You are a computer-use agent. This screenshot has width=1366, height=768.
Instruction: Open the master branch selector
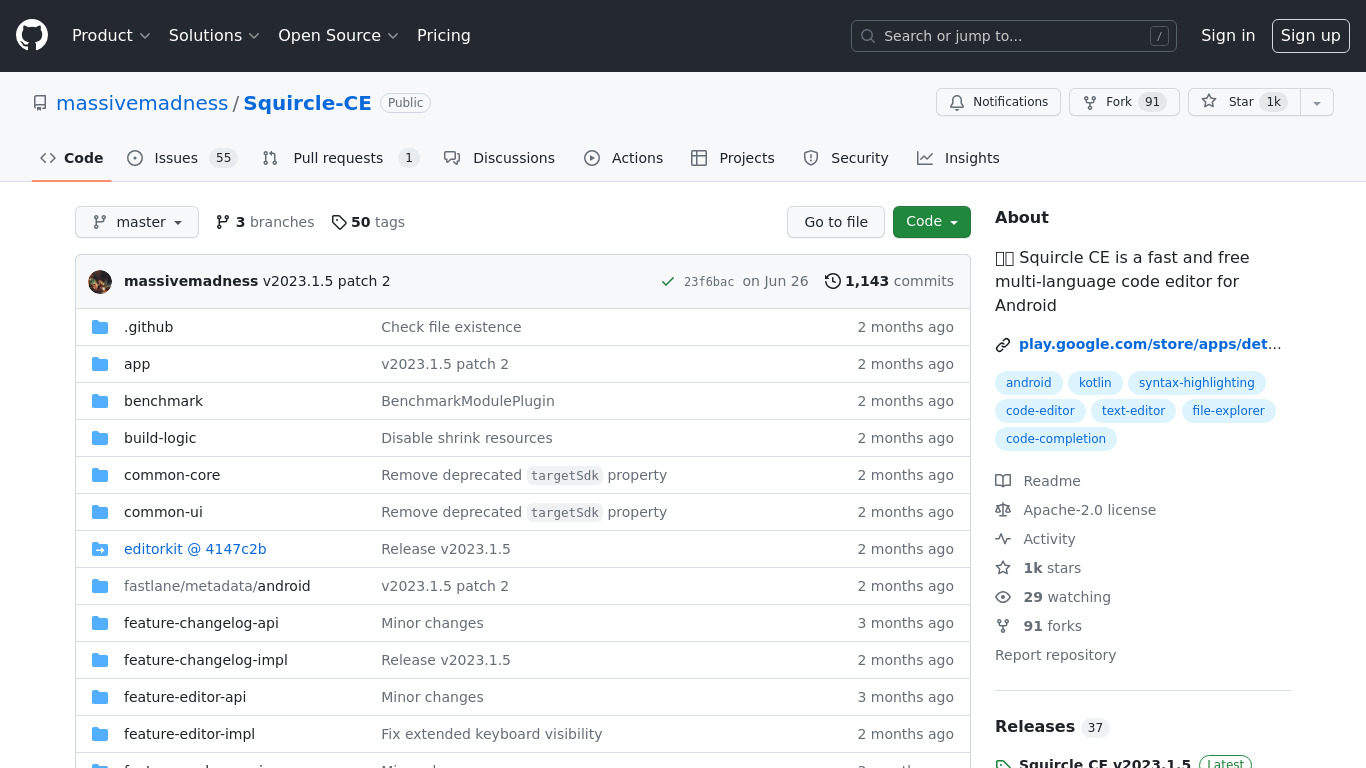[x=137, y=222]
